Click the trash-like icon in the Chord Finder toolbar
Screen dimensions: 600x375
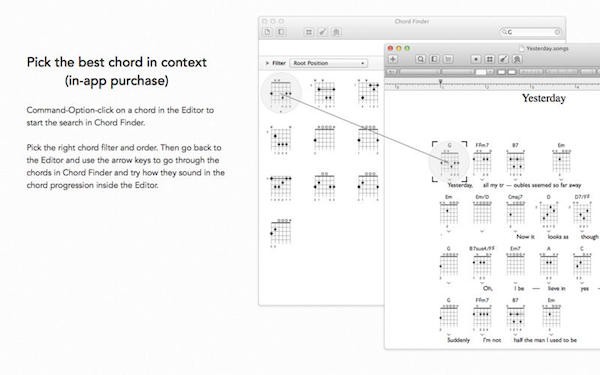click(336, 32)
